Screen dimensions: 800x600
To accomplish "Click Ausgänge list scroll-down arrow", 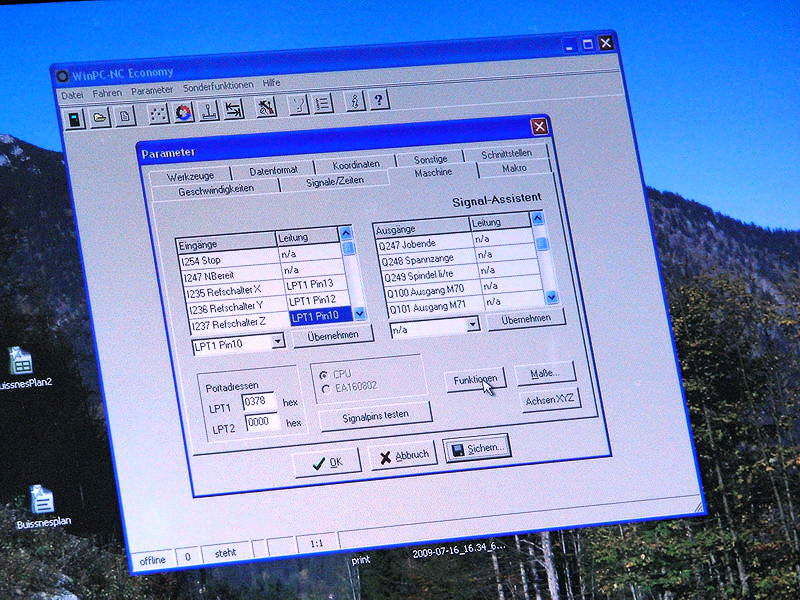I will (x=552, y=296).
